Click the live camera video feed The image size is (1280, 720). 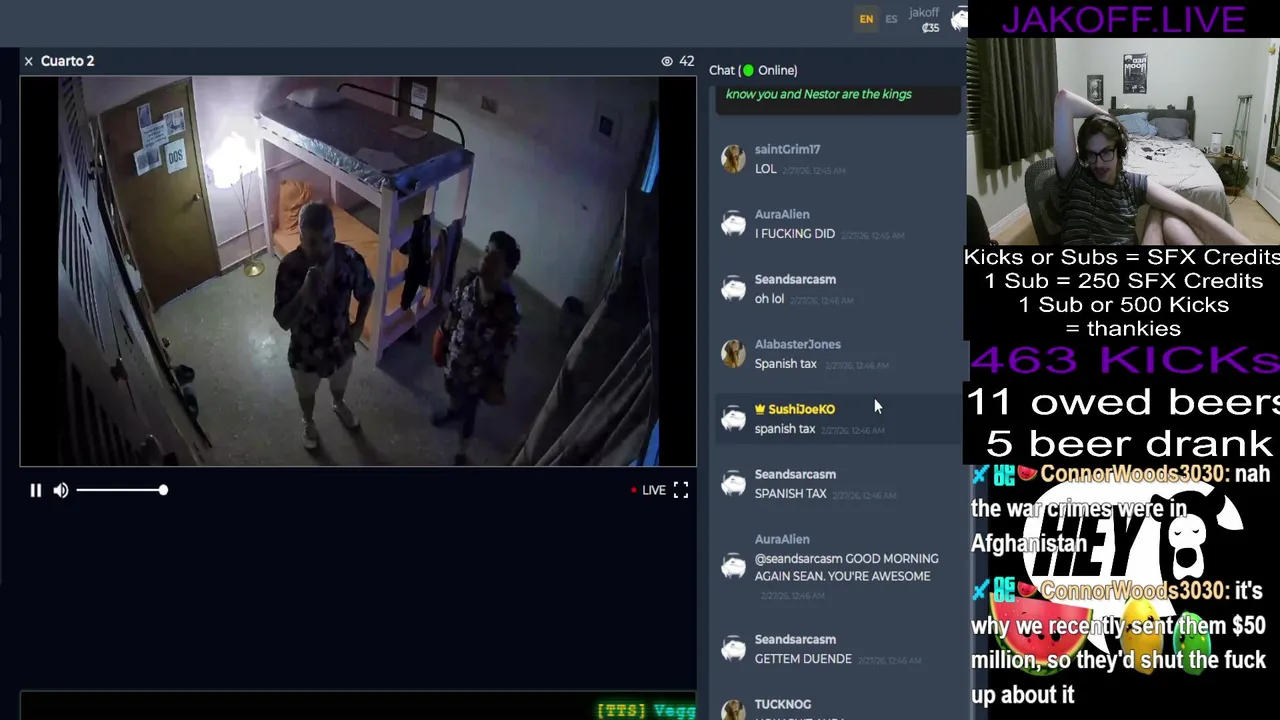[x=358, y=272]
